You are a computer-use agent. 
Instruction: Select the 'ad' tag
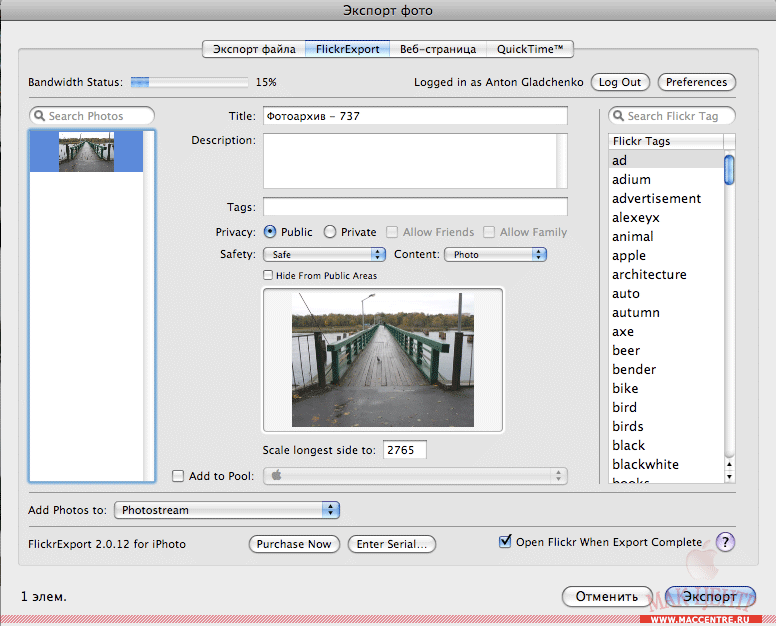click(666, 160)
